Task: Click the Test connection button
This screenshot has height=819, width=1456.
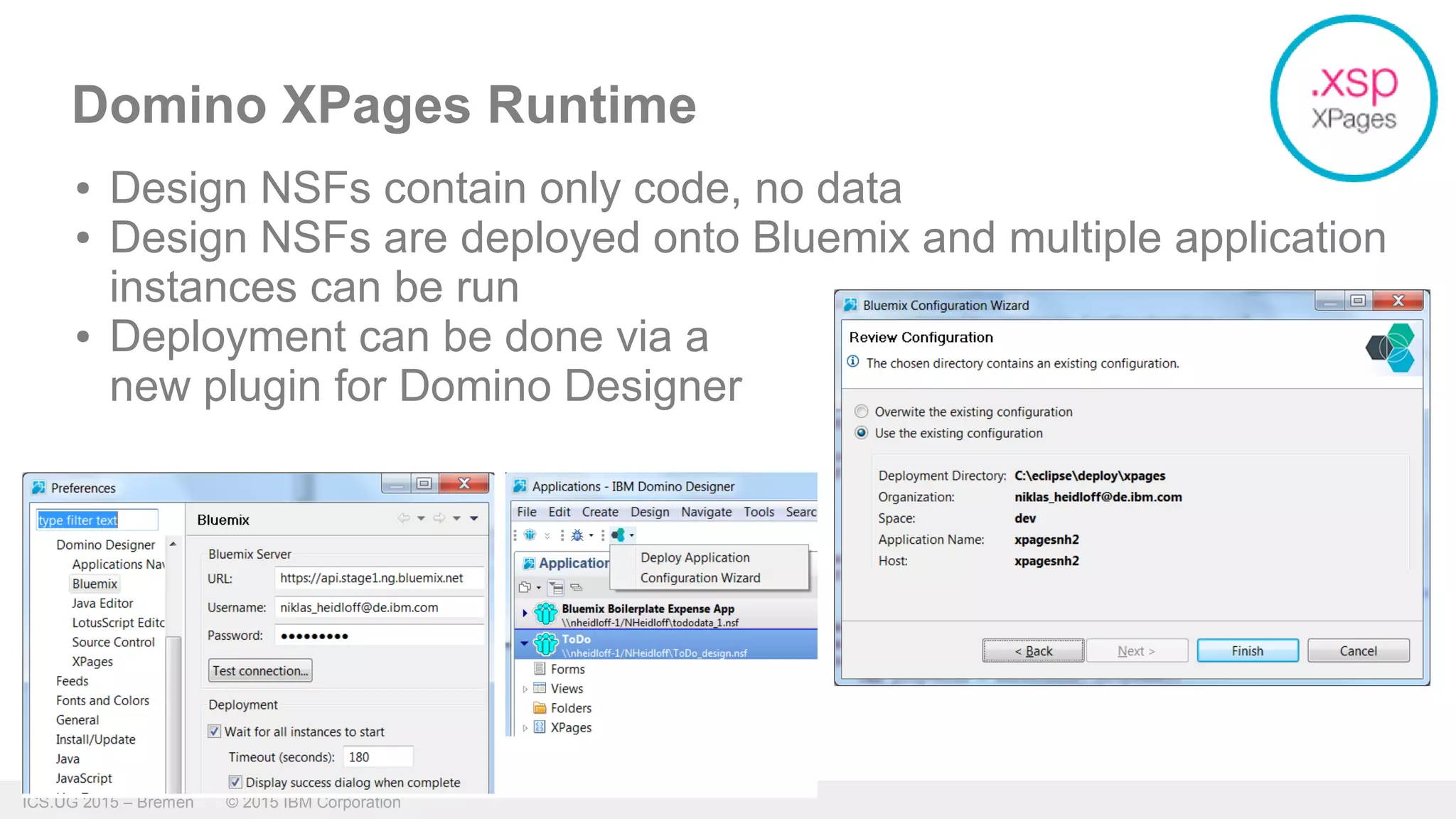Action: pos(260,670)
